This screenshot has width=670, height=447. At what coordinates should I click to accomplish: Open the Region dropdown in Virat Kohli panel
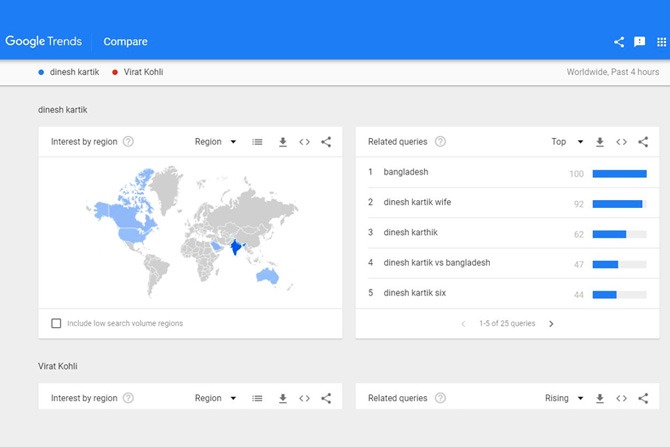tap(215, 398)
